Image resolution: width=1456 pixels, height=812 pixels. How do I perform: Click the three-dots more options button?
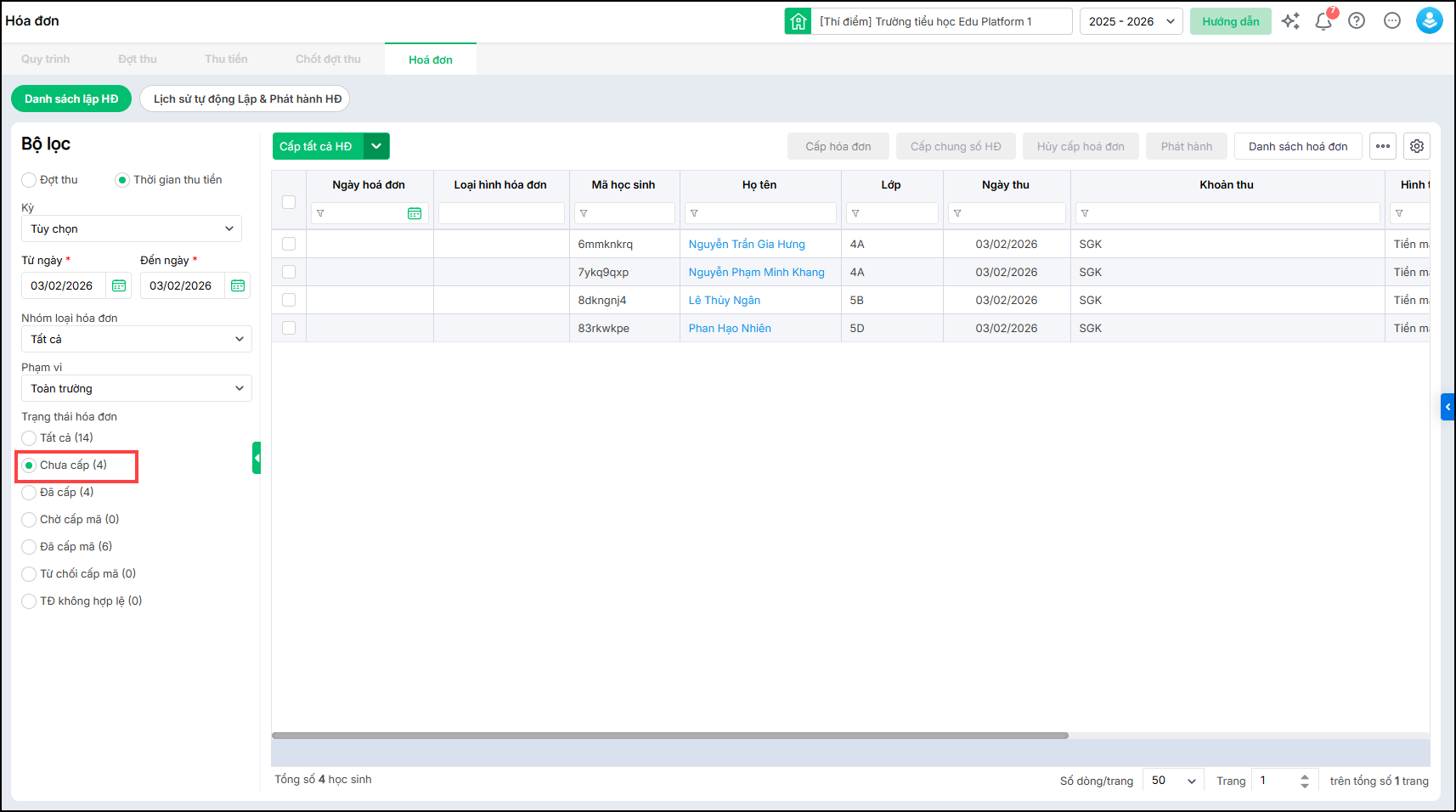click(x=1383, y=146)
